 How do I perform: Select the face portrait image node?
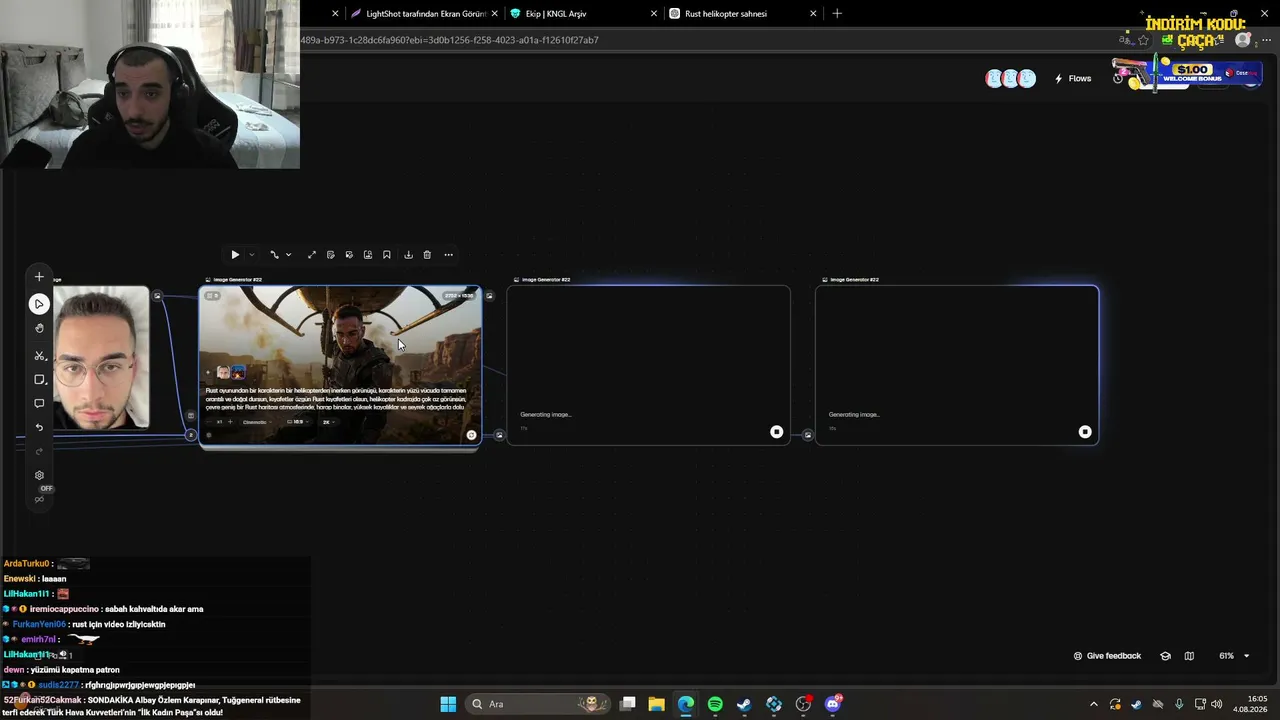[100, 357]
